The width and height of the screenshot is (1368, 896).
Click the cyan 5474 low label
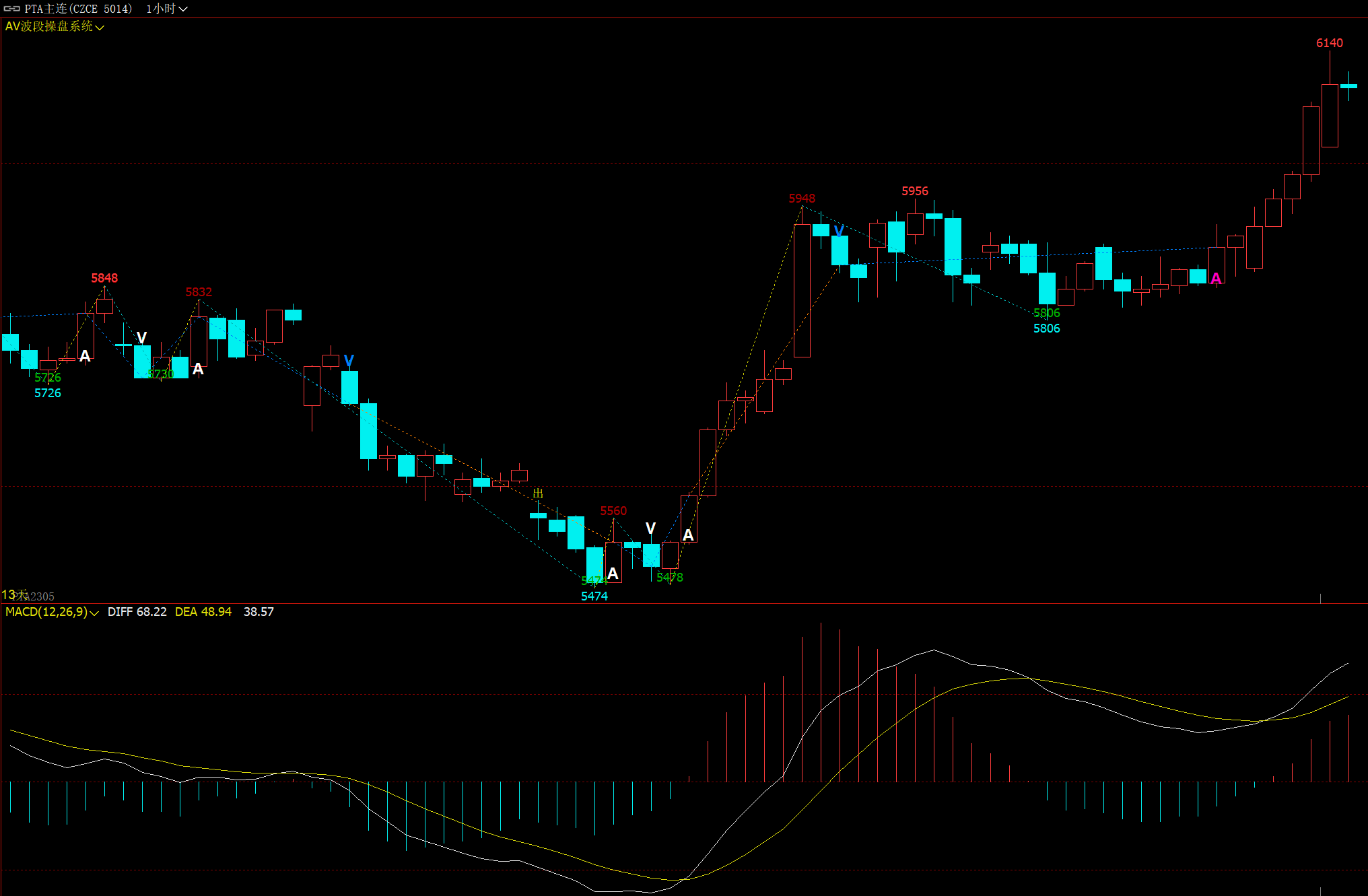coord(594,596)
